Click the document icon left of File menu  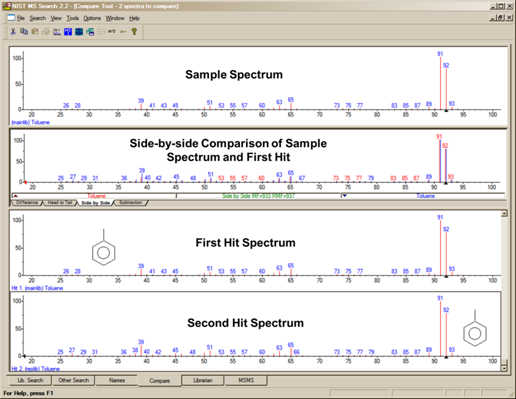pos(11,18)
